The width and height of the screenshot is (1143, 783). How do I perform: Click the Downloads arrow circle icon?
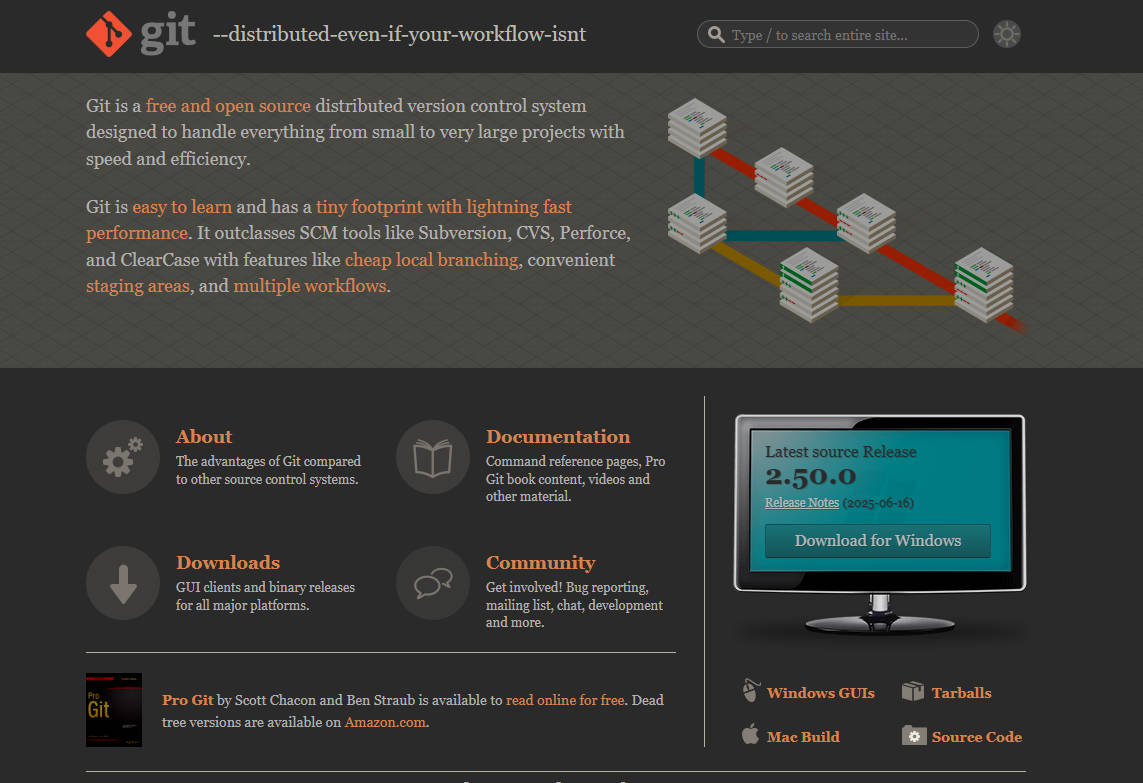[122, 583]
